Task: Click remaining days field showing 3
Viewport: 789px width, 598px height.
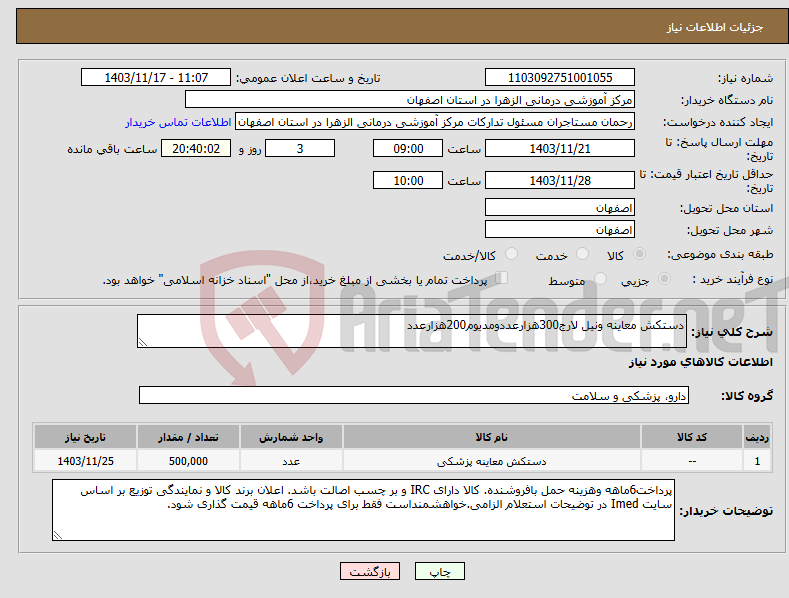Action: [300, 148]
